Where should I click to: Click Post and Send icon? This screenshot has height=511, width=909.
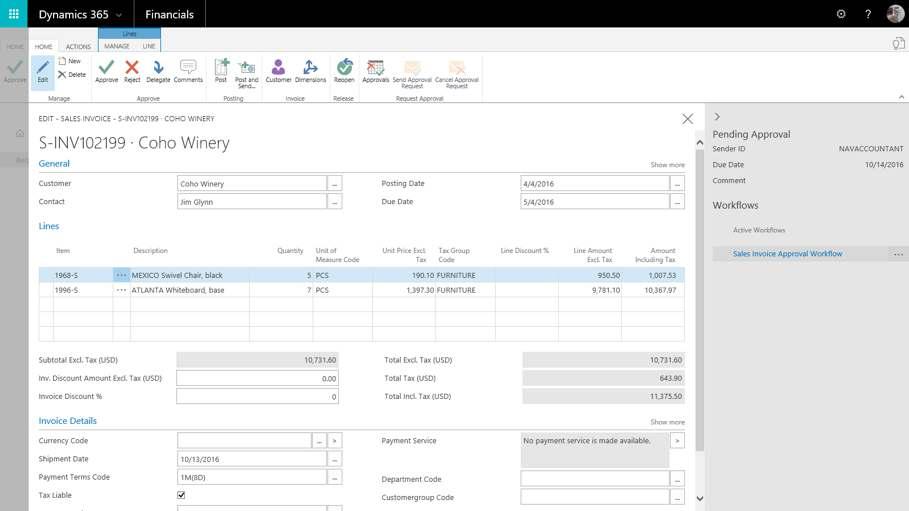coord(246,73)
